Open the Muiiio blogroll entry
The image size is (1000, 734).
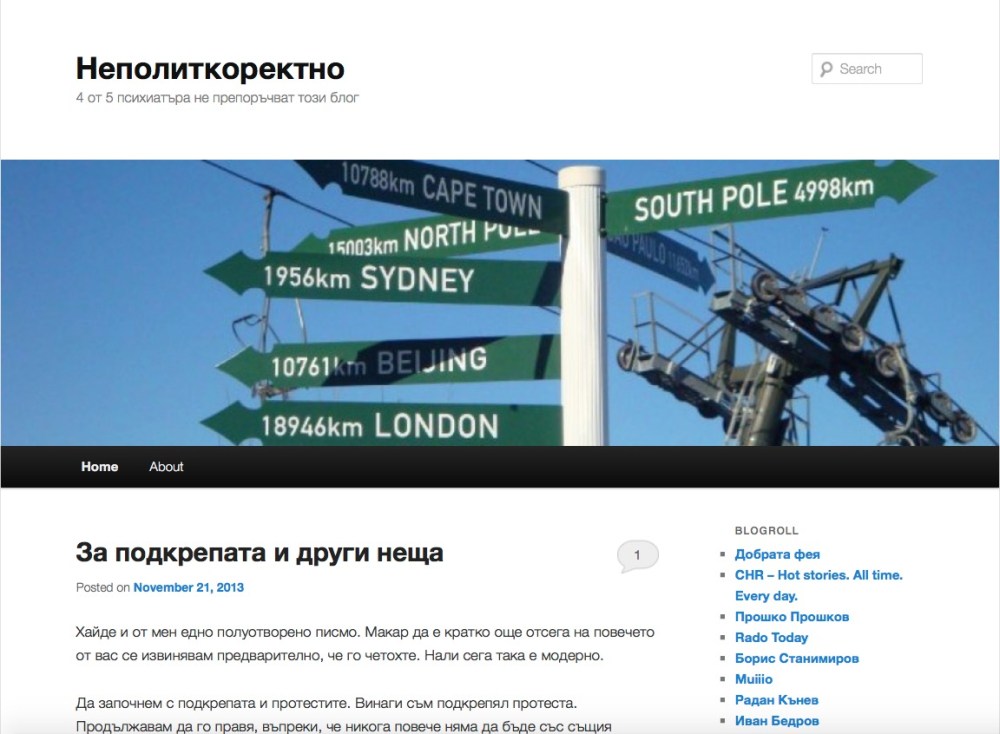(x=755, y=679)
